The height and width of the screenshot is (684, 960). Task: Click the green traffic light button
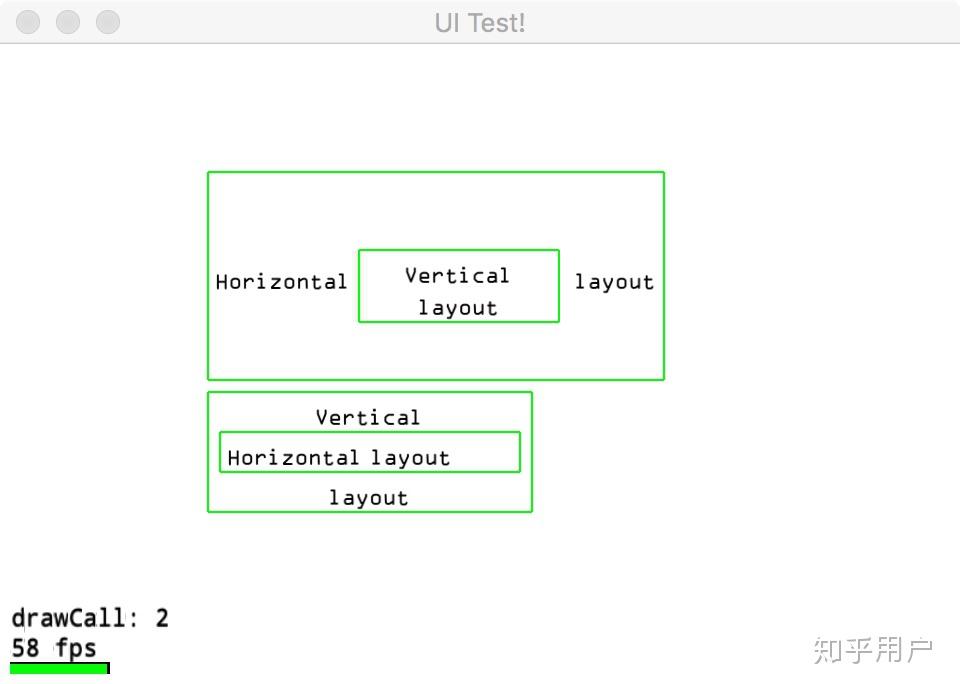pos(107,22)
